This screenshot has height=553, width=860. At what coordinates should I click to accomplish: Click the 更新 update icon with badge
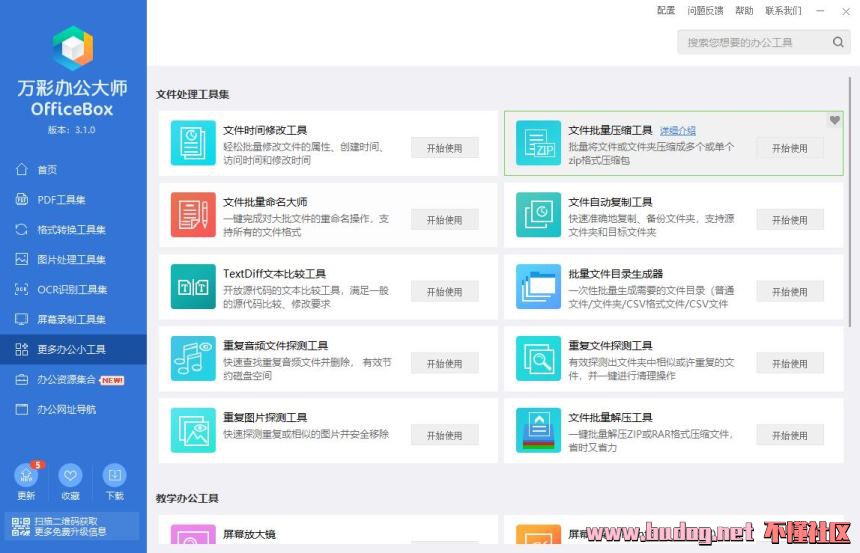26,475
